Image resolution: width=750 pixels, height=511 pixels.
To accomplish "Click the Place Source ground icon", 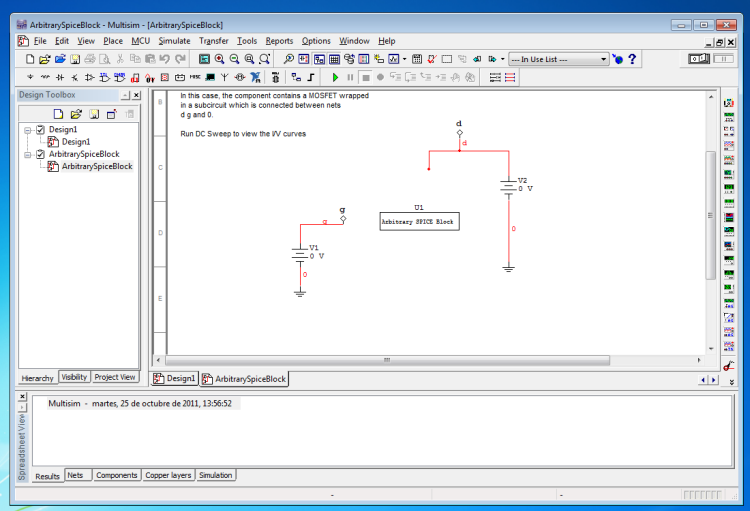I will coord(30,77).
